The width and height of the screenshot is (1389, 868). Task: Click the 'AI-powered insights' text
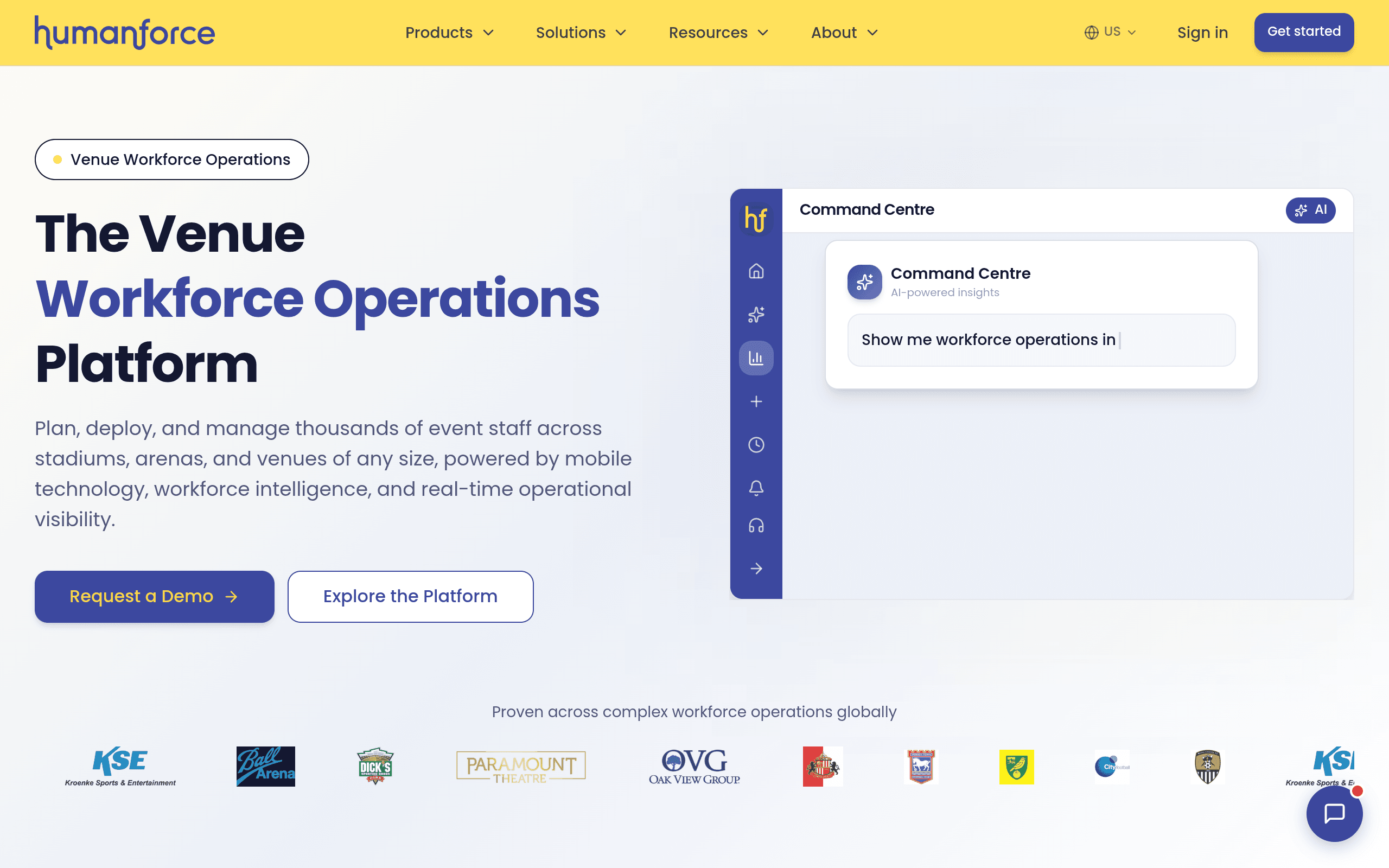click(945, 292)
